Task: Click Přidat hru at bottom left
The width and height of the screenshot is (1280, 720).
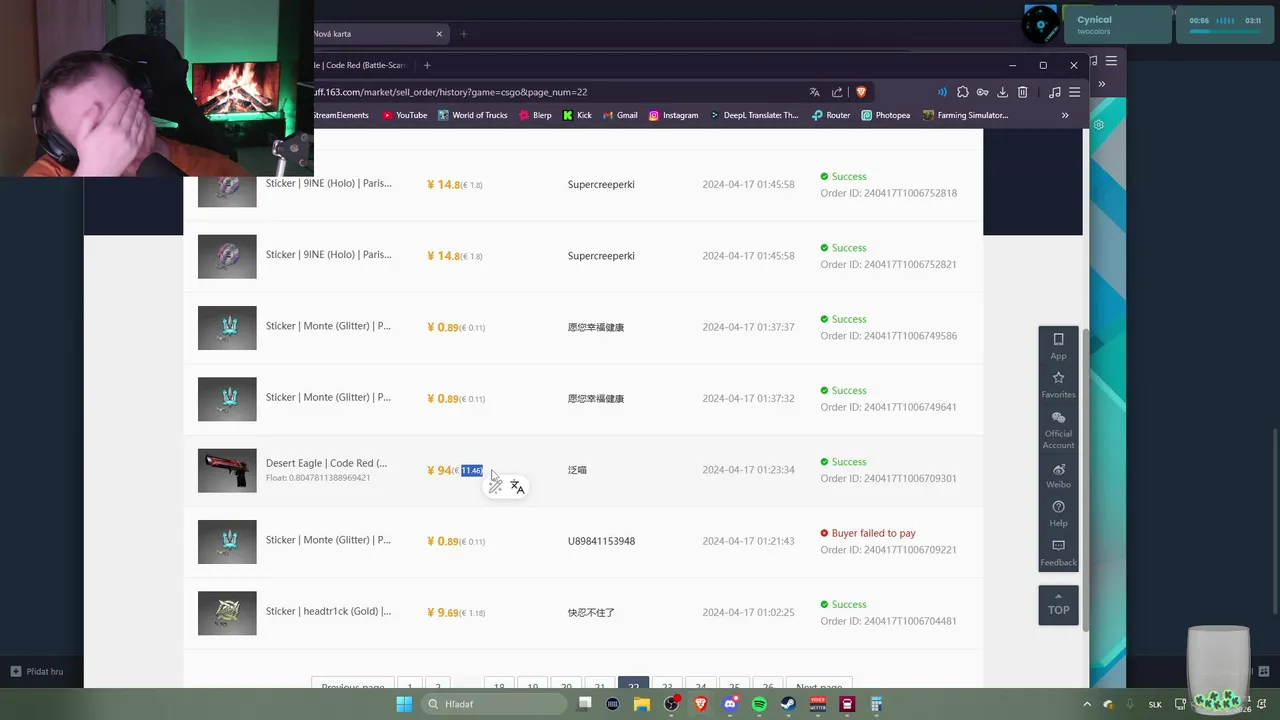Action: (37, 671)
